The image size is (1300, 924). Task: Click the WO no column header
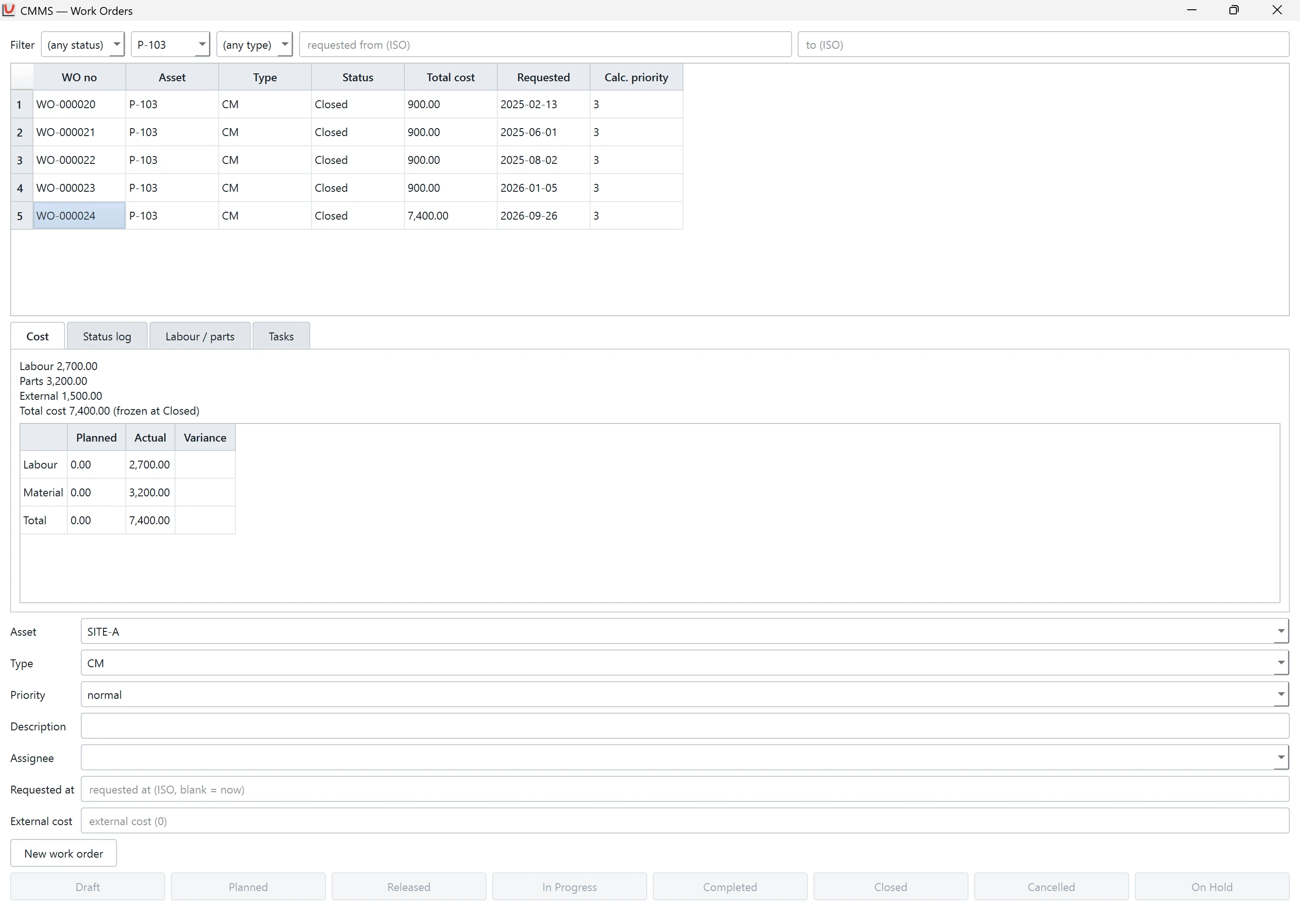click(x=79, y=78)
